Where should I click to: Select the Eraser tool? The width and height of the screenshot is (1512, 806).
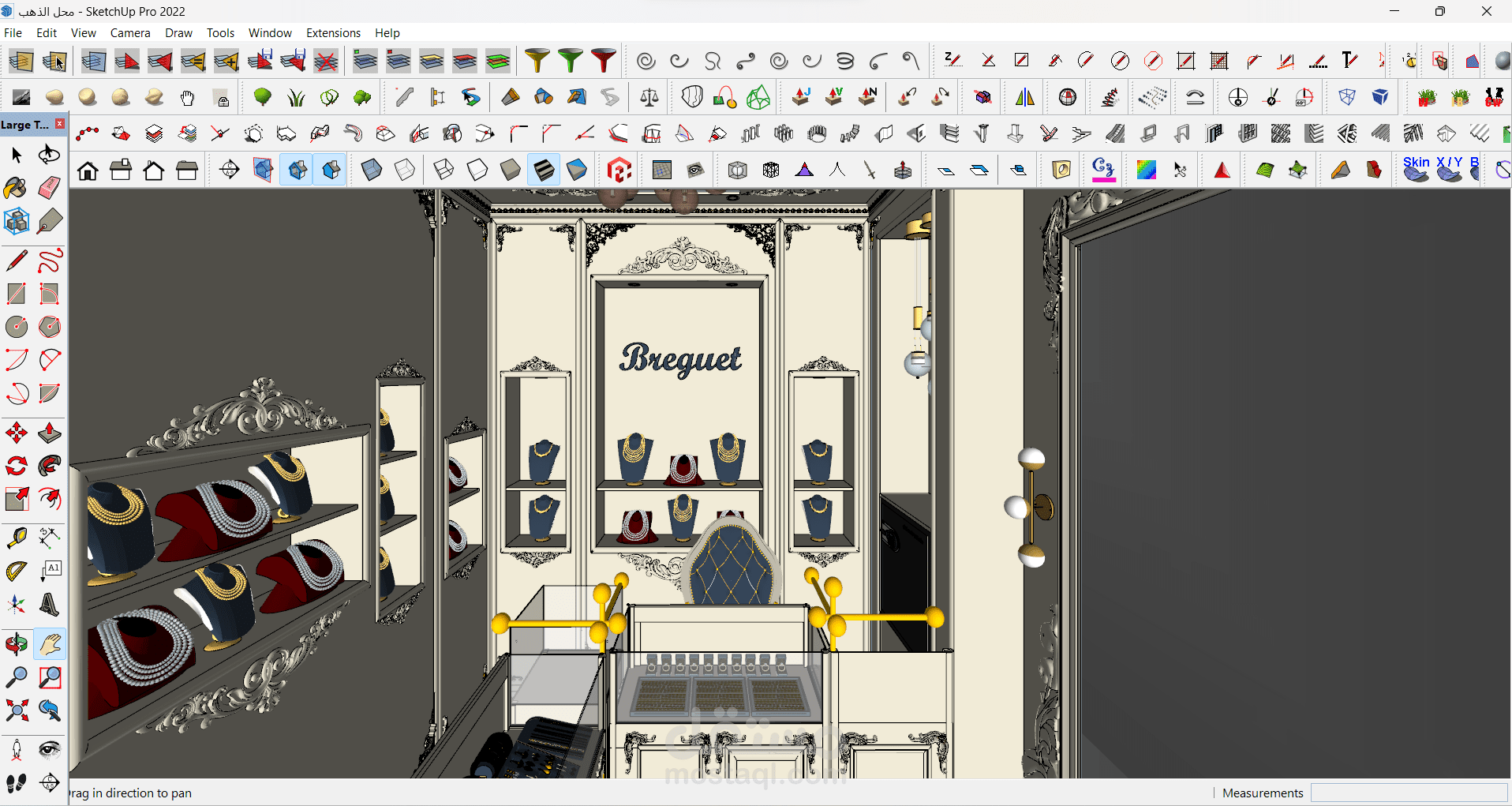[x=49, y=188]
